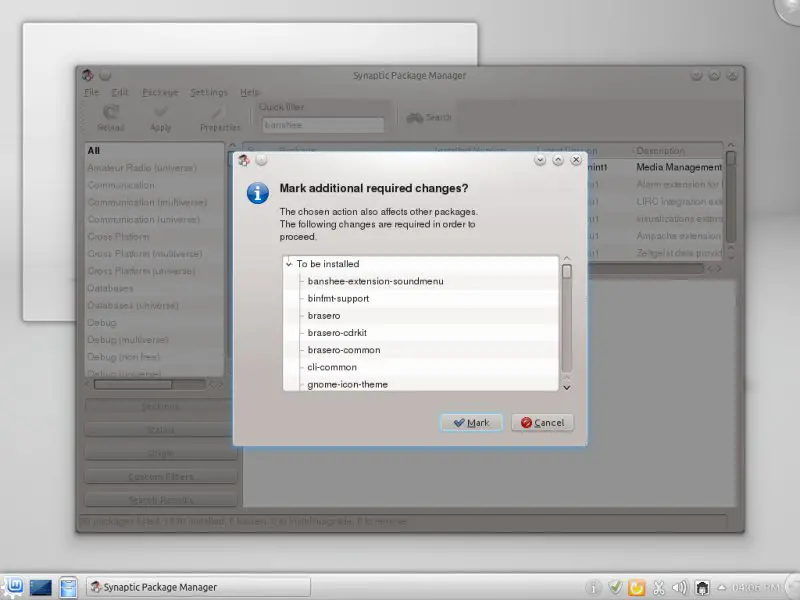Click the clock in the taskbar
The width and height of the screenshot is (800, 600).
(755, 587)
